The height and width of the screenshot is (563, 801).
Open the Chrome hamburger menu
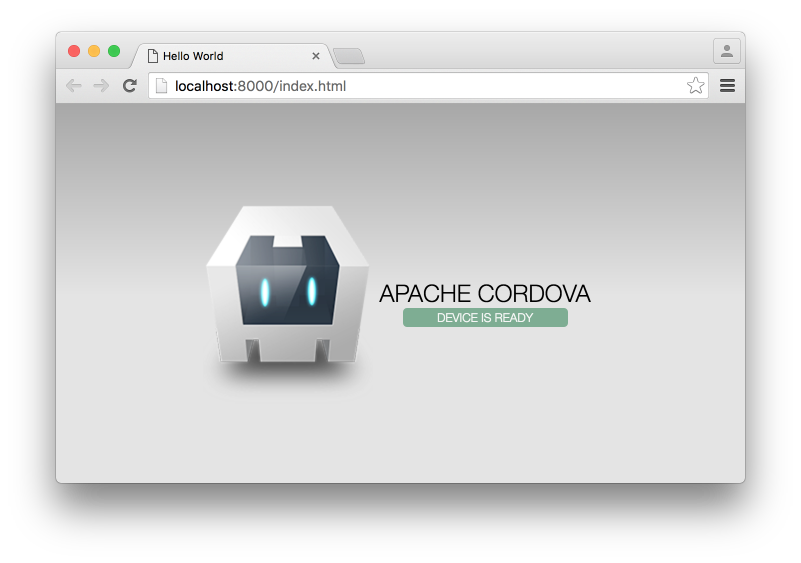click(727, 85)
